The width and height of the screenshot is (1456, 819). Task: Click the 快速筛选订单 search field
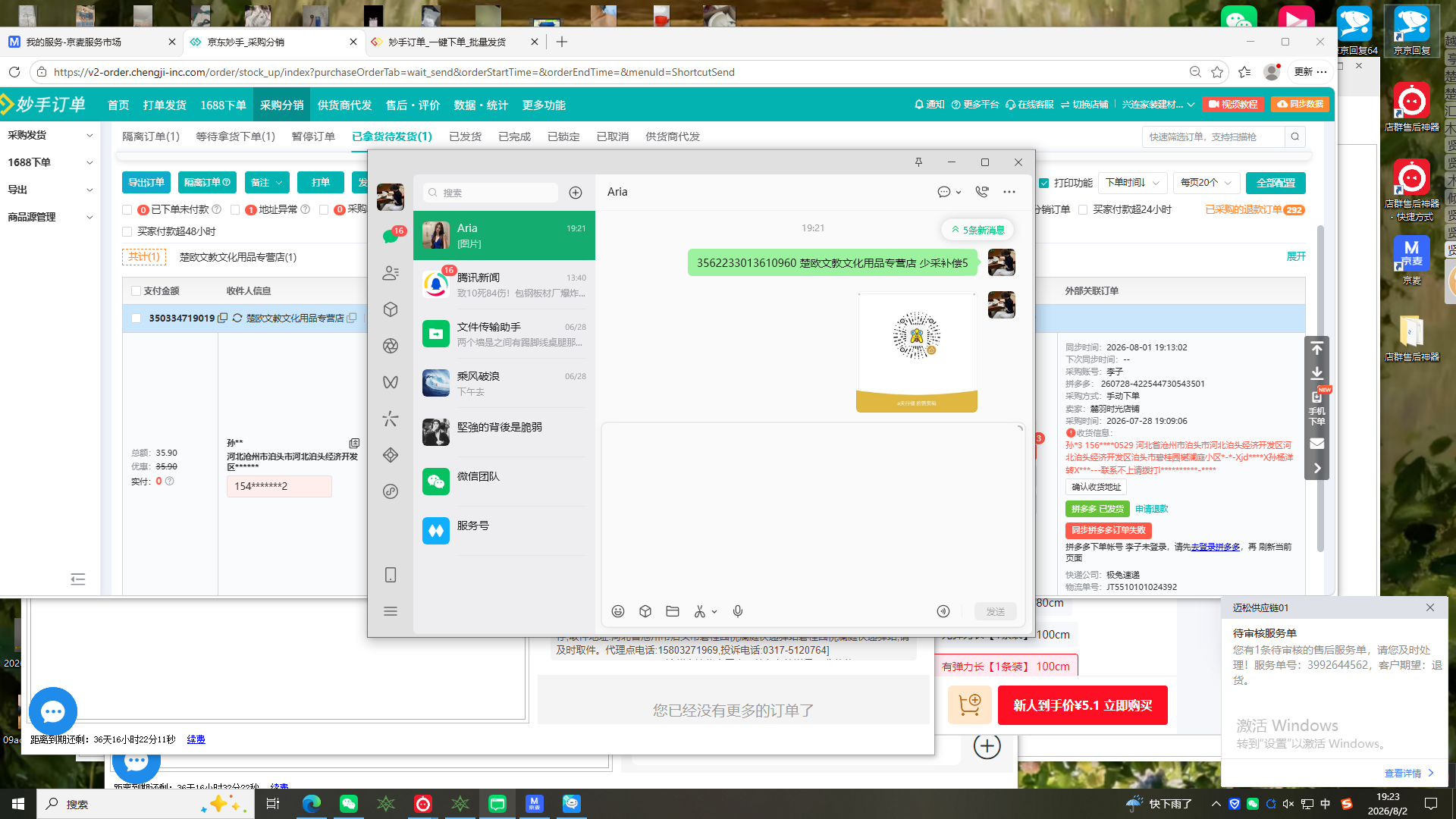(x=1213, y=136)
